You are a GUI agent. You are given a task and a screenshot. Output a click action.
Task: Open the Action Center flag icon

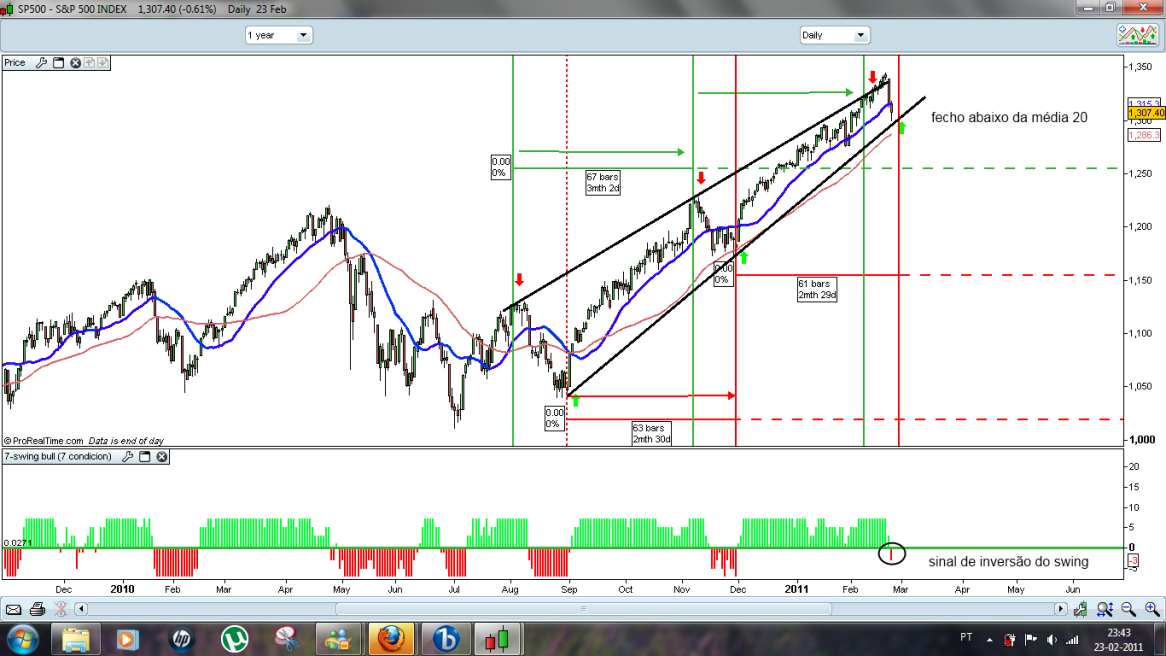pos(1031,640)
